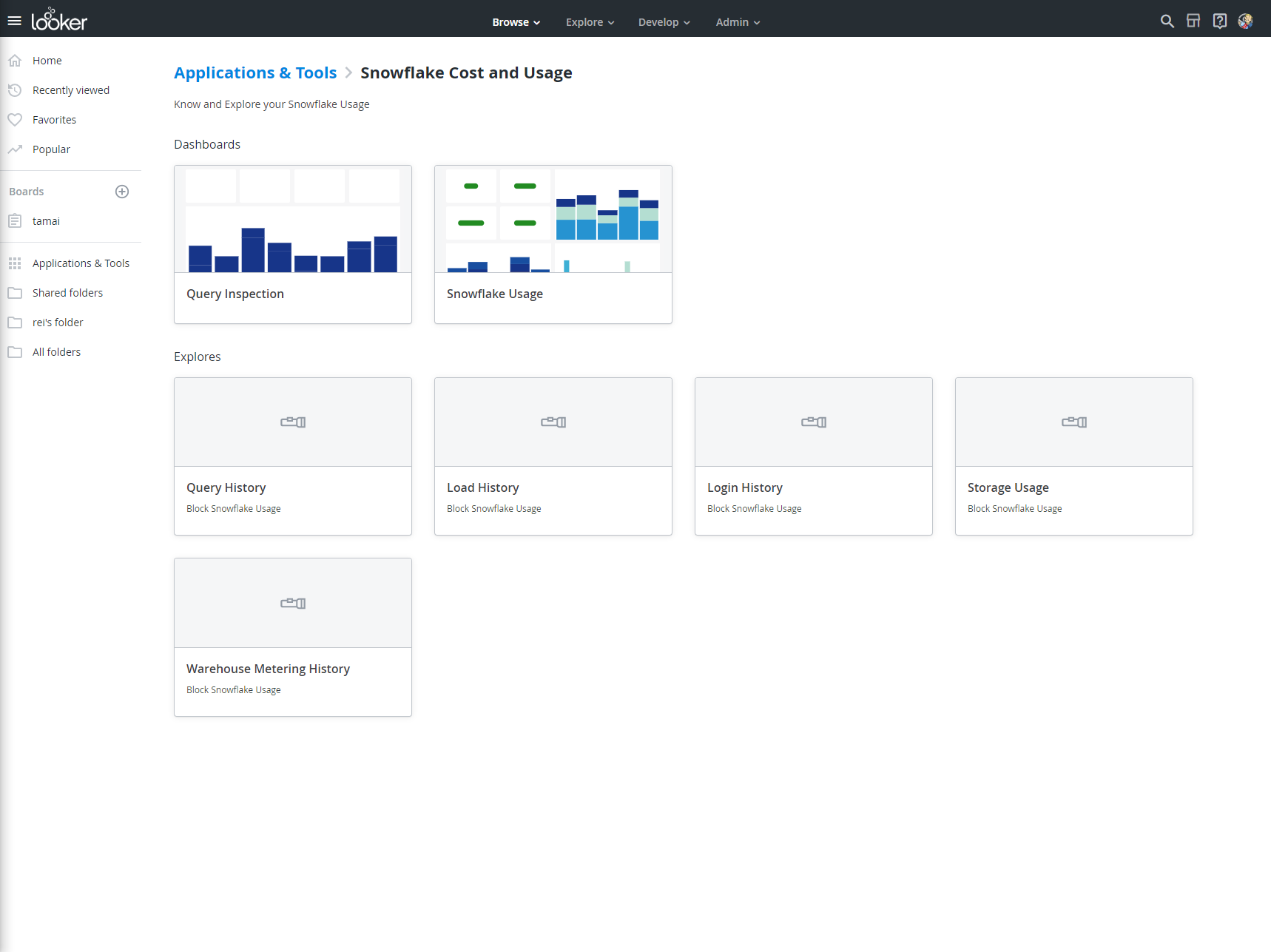Open the Looker Marketplace icon
Screen dimensions: 1271x952
[x=1193, y=21]
